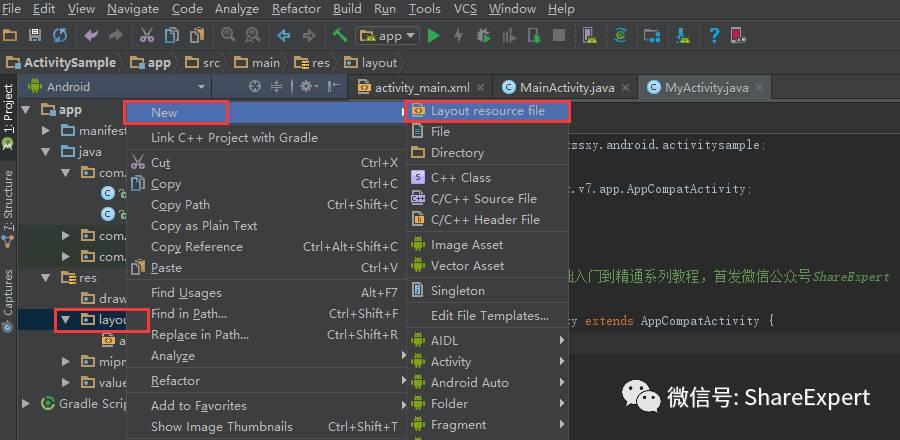Open the Android Device Monitor icon
This screenshot has width=900, height=440.
738,36
